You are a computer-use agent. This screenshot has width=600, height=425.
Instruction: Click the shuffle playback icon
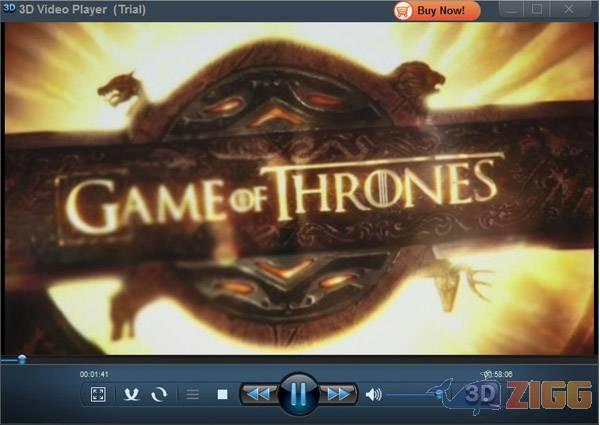(x=131, y=394)
